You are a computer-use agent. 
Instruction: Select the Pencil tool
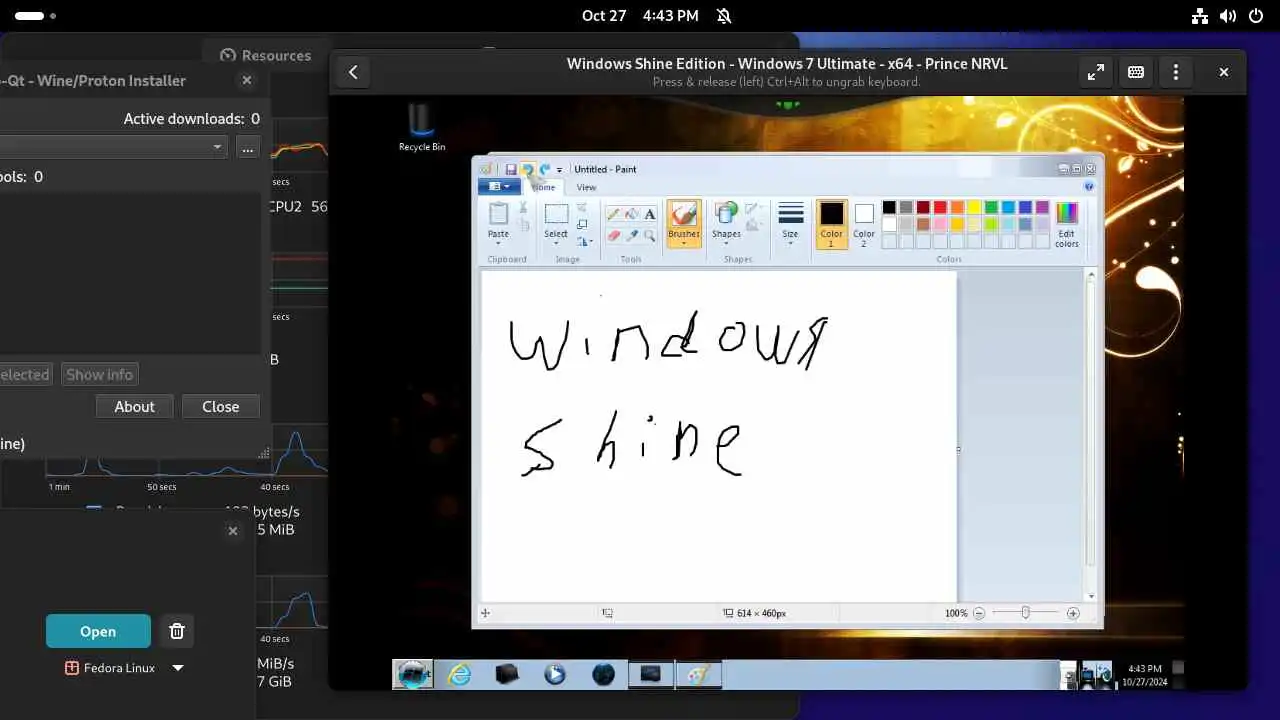point(613,214)
